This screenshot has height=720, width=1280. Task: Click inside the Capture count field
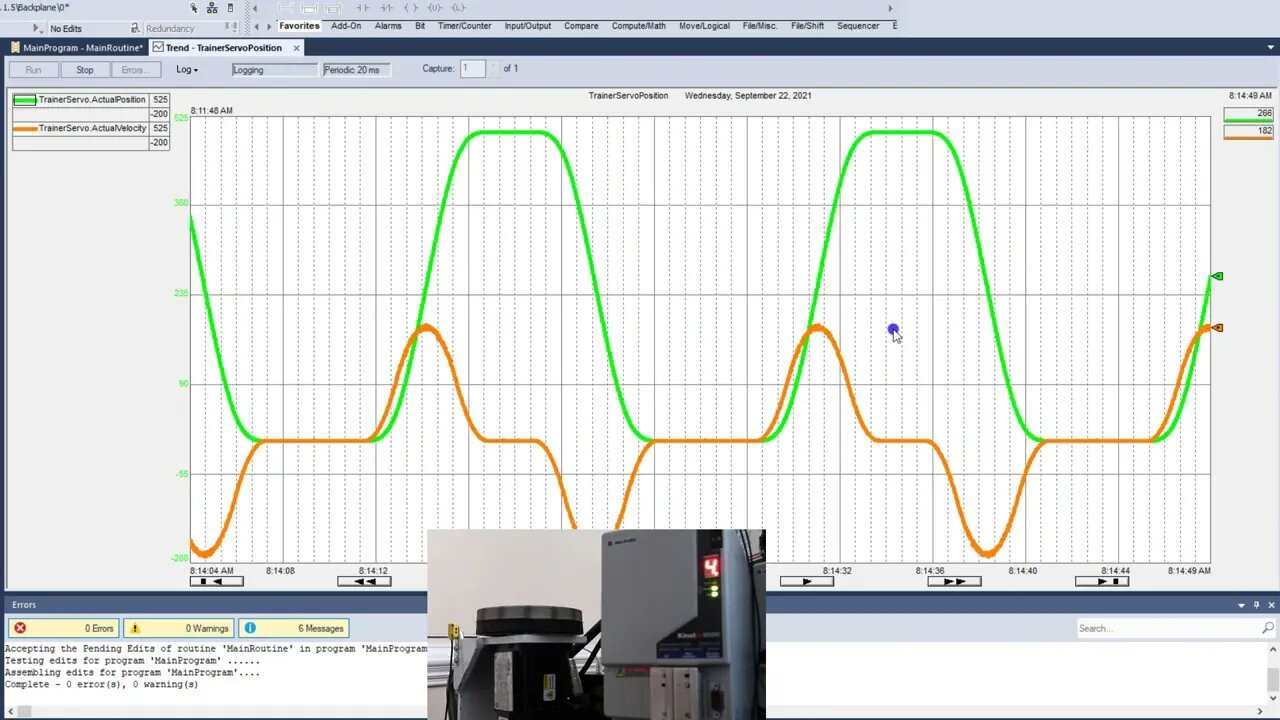coord(471,68)
